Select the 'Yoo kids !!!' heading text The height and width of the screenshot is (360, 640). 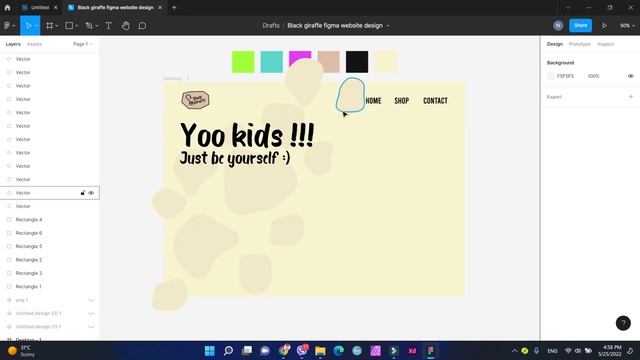pos(247,135)
